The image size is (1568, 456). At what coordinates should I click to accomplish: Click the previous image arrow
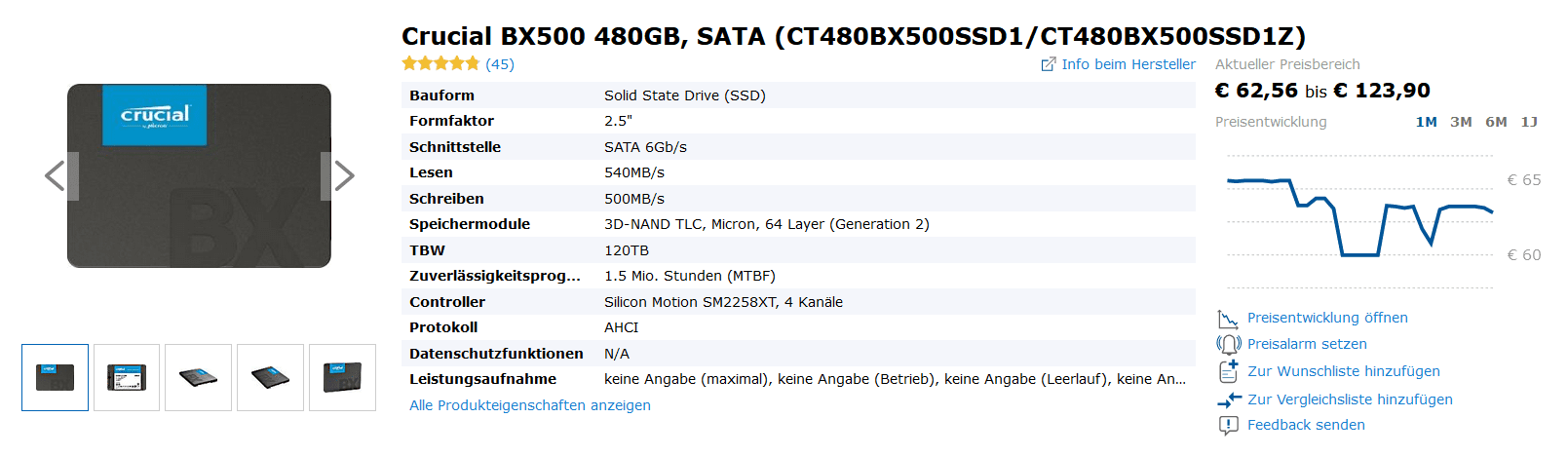(x=57, y=176)
